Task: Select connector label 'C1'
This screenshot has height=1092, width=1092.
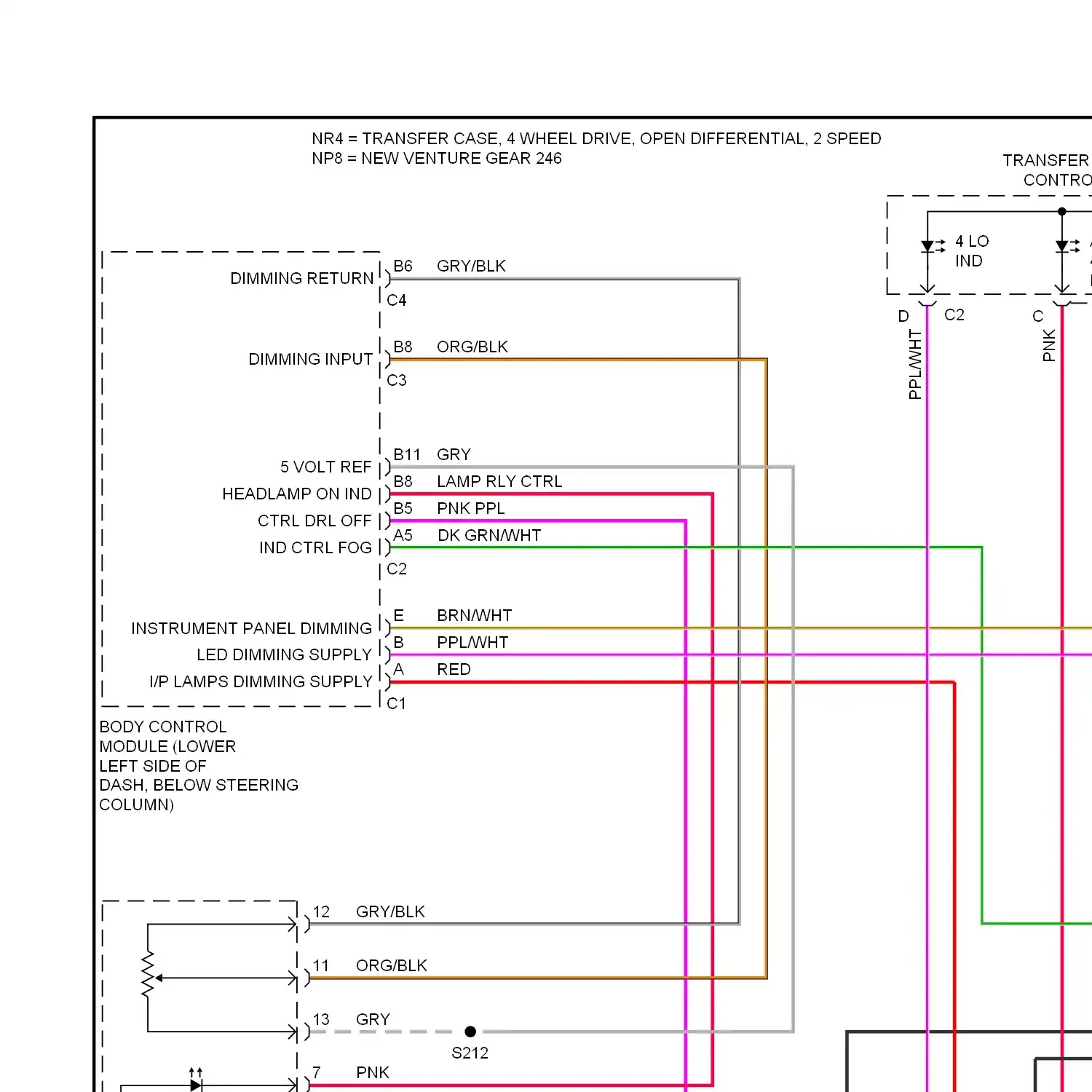Action: click(397, 703)
